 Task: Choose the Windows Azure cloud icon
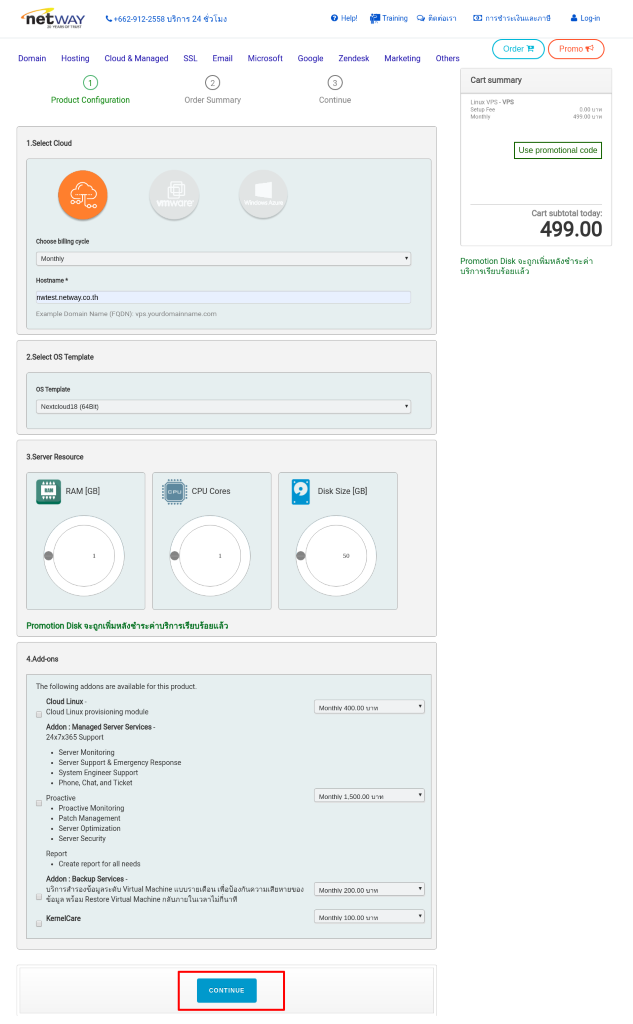tap(263, 195)
